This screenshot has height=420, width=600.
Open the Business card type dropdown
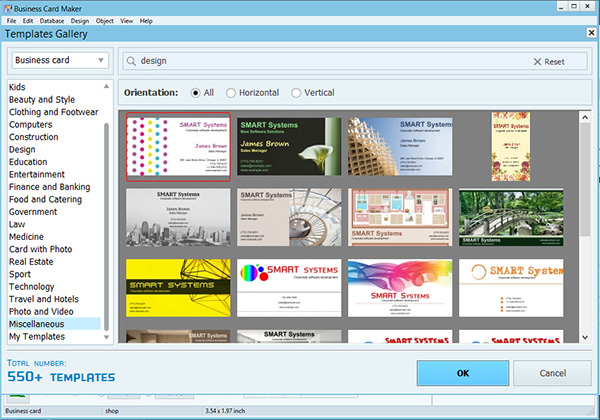pos(60,60)
